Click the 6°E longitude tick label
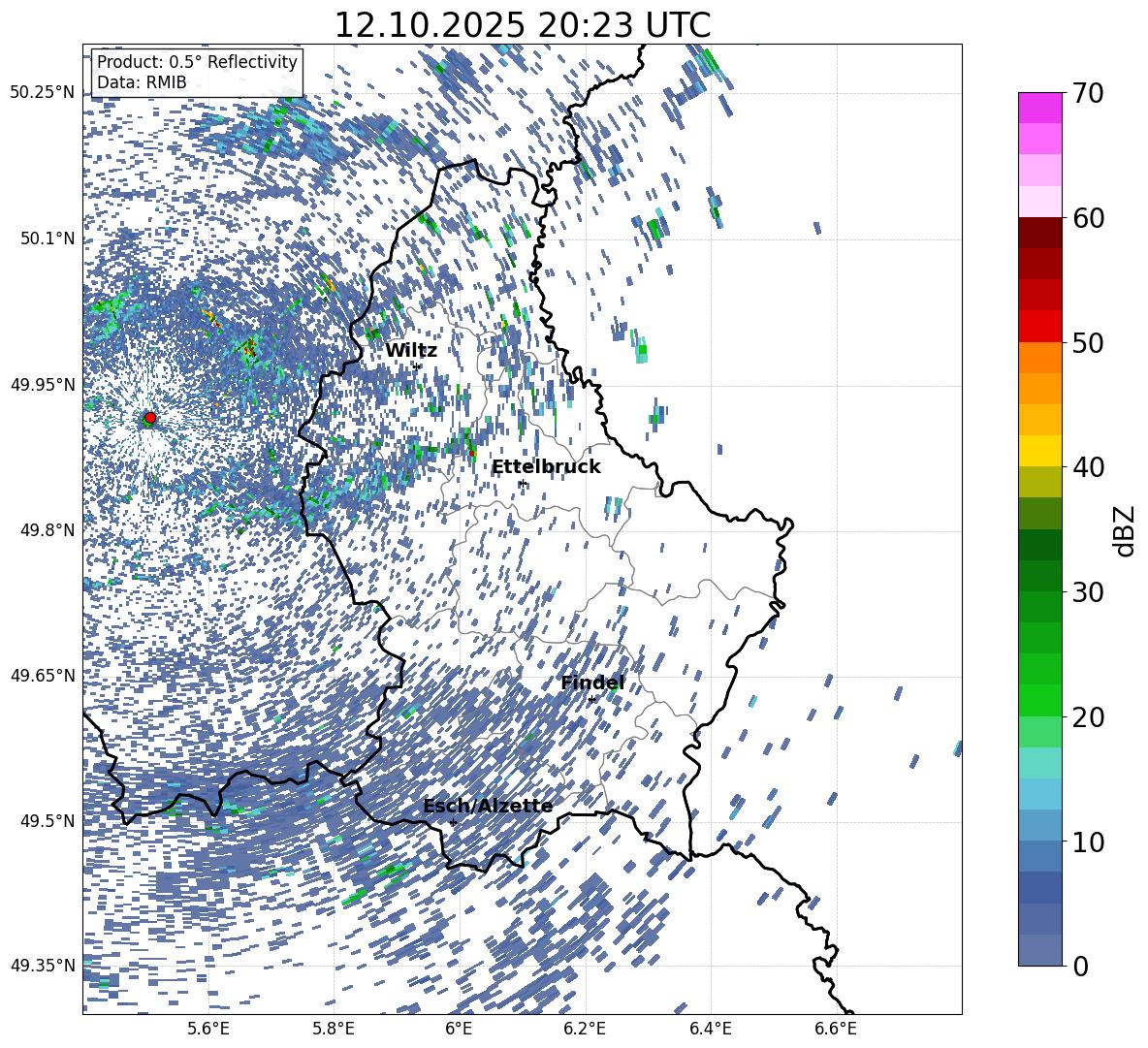This screenshot has width=1148, height=1048. point(459,1029)
